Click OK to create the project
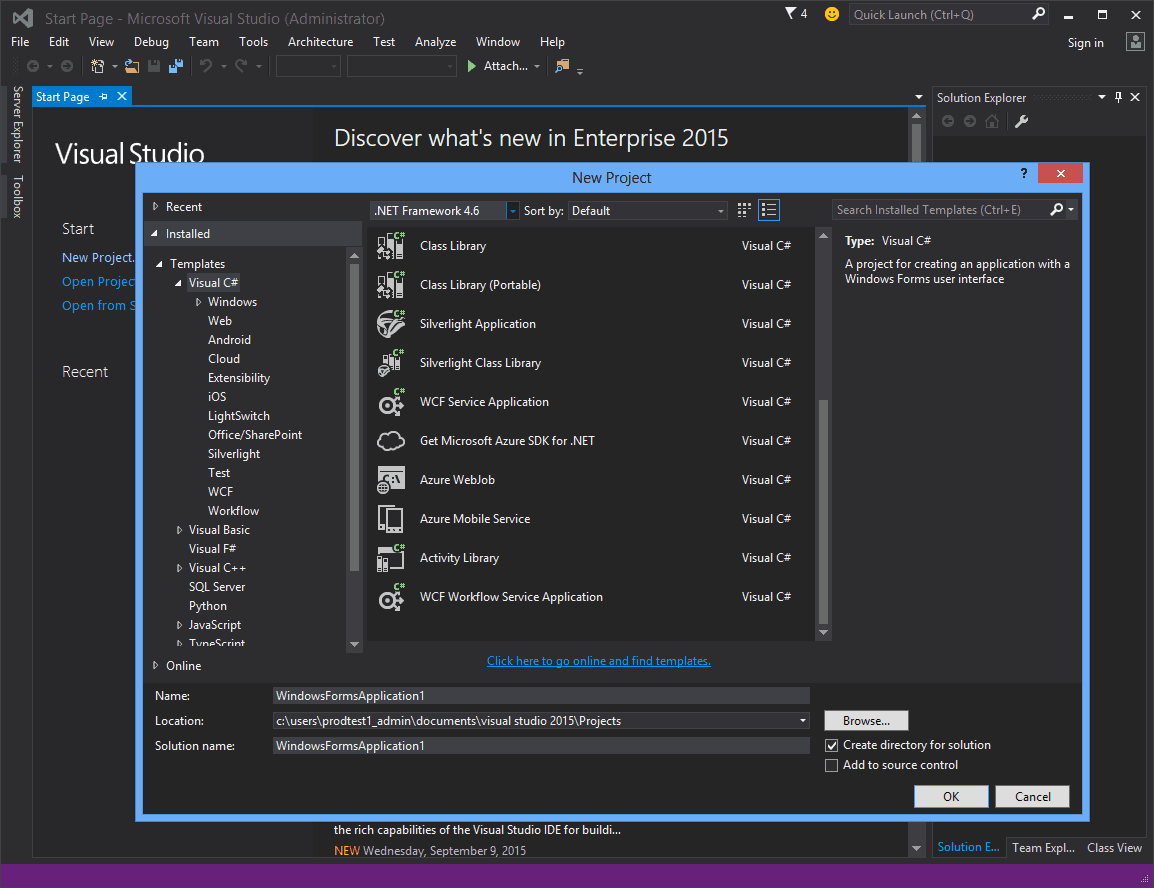This screenshot has width=1154, height=888. tap(951, 796)
